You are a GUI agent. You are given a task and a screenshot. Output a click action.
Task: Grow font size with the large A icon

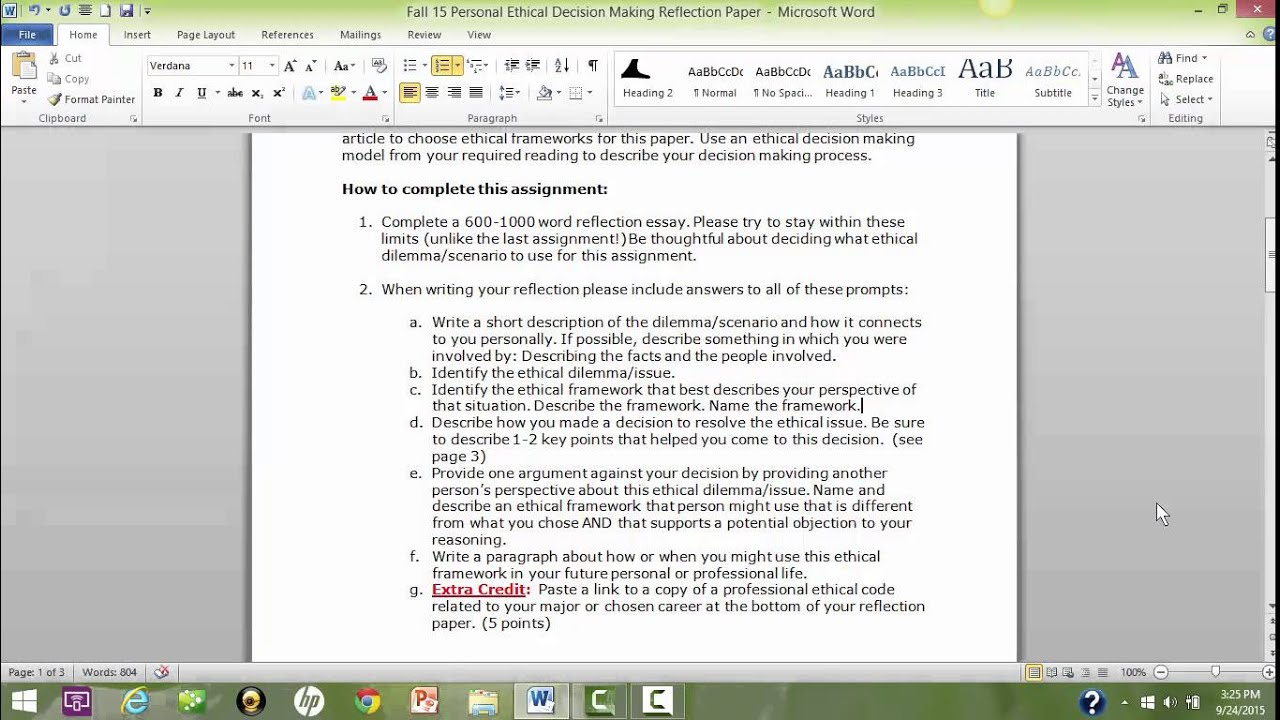click(x=290, y=66)
